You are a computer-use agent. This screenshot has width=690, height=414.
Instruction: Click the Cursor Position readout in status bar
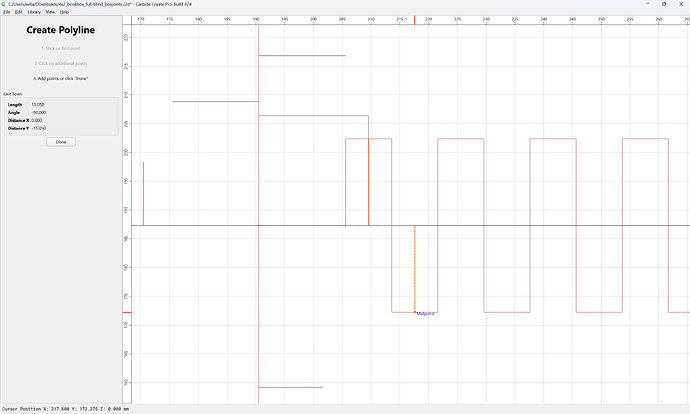pyautogui.click(x=66, y=409)
